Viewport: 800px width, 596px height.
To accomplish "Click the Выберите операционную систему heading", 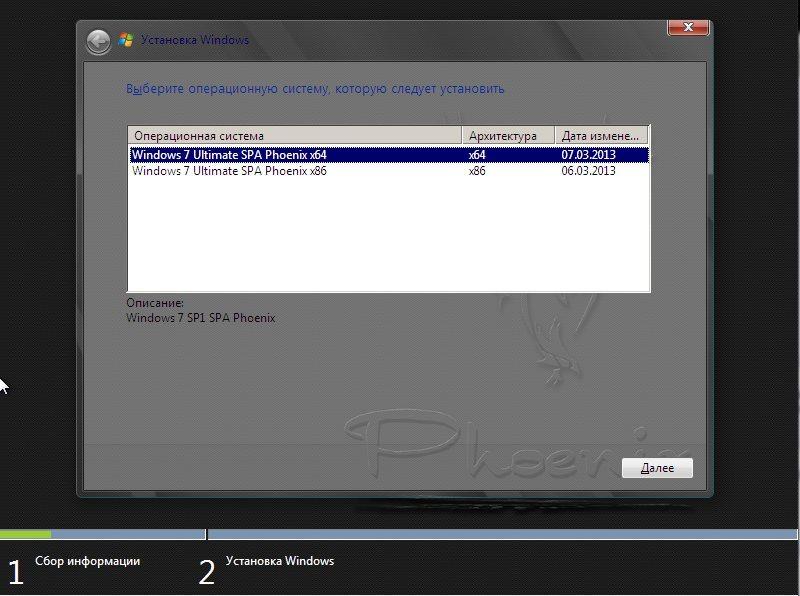I will 315,89.
